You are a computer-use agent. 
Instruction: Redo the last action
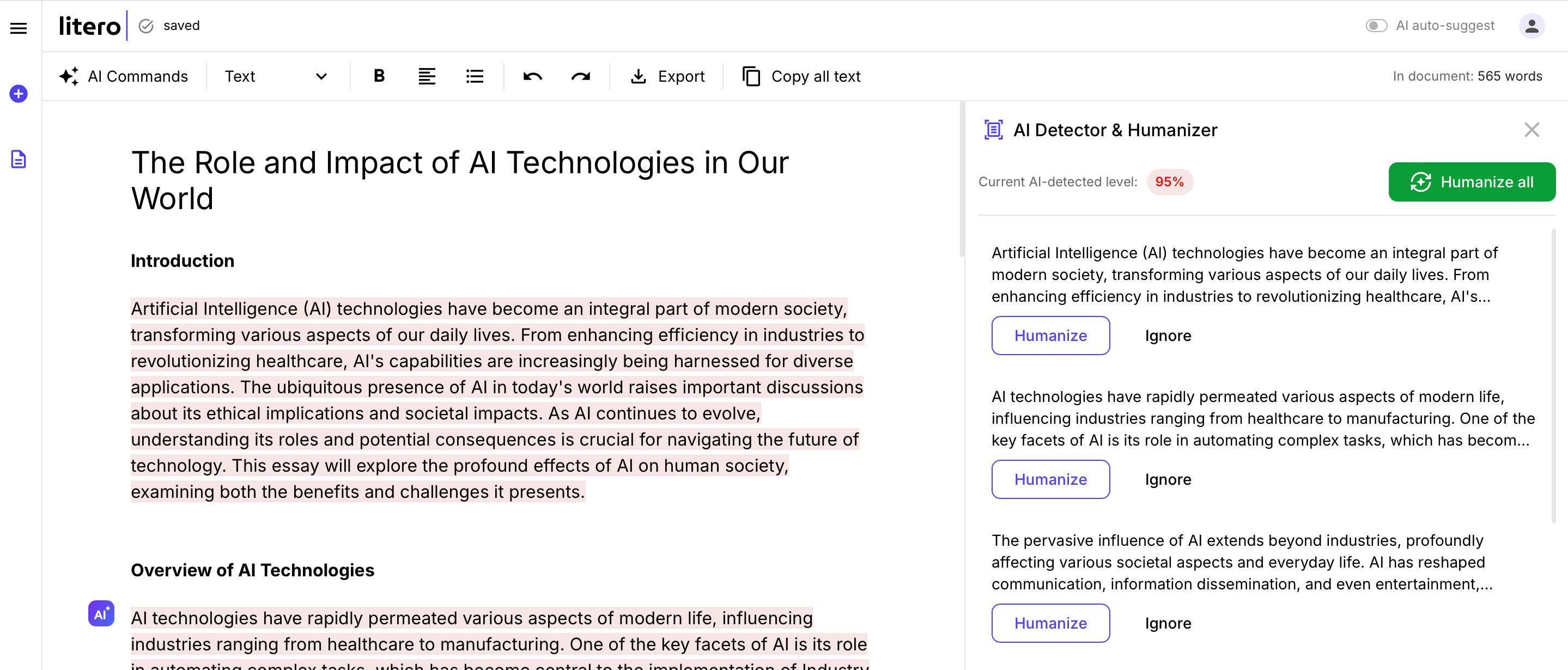coord(580,76)
